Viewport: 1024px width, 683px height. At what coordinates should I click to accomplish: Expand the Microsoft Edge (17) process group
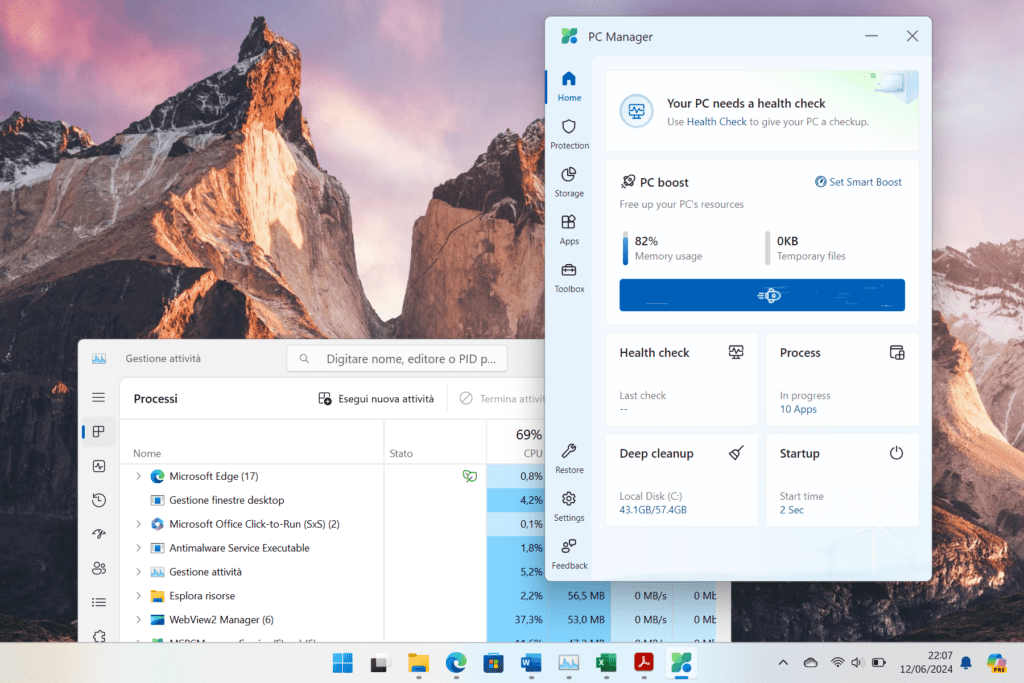(138, 476)
